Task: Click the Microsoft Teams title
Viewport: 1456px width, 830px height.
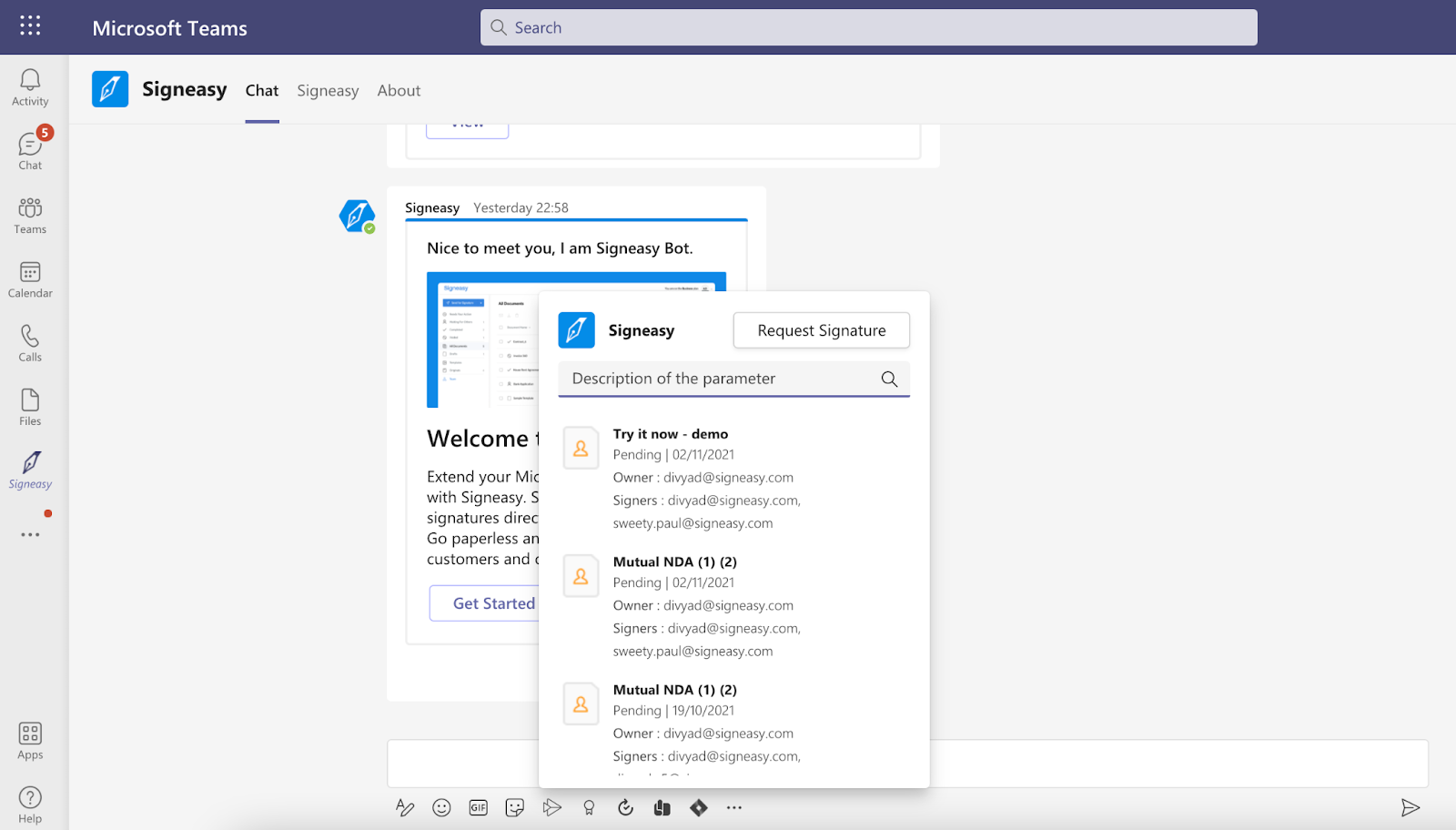Action: point(169,28)
